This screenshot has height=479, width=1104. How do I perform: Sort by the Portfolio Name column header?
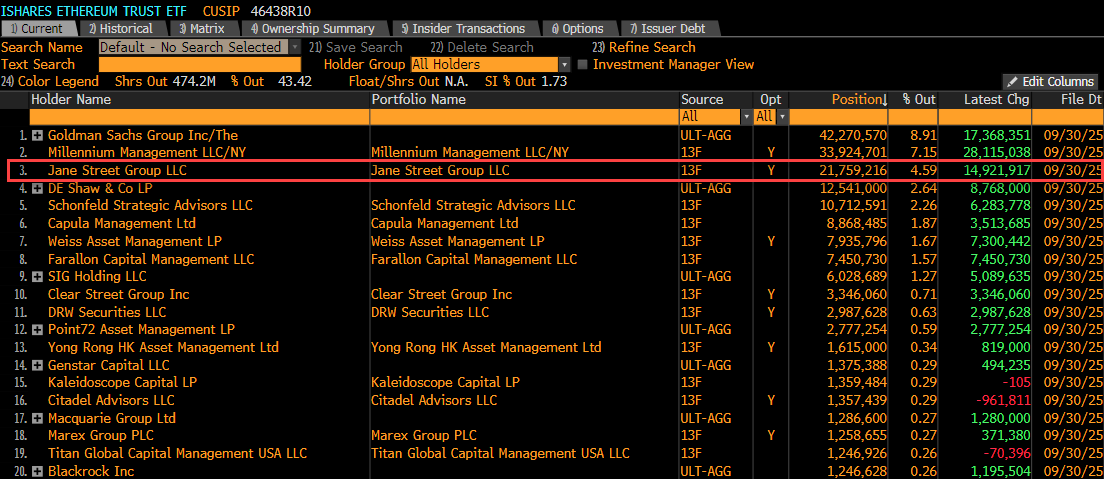tap(418, 99)
